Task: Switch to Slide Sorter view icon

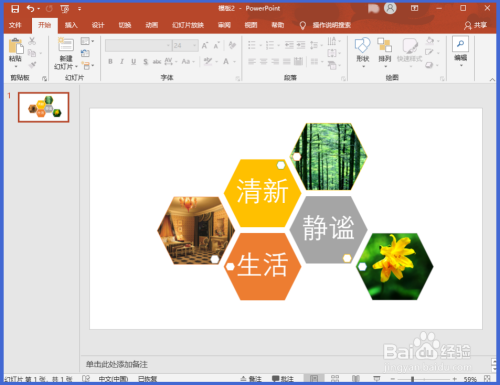Action: [335, 379]
